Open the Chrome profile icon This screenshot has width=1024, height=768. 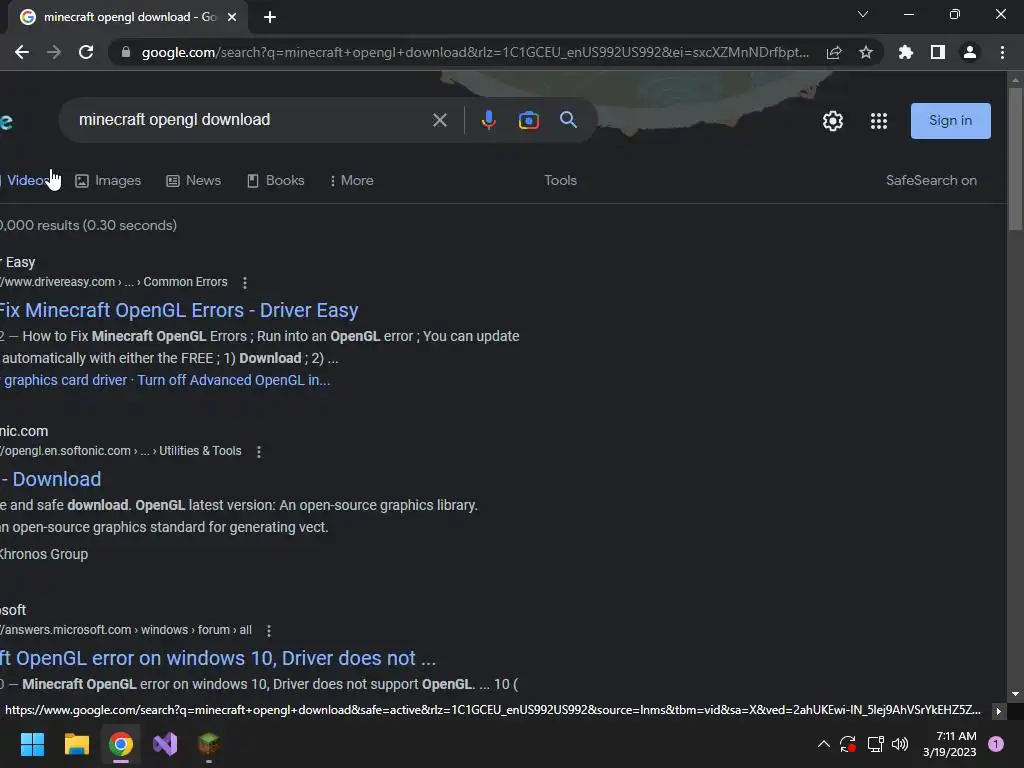[x=970, y=52]
